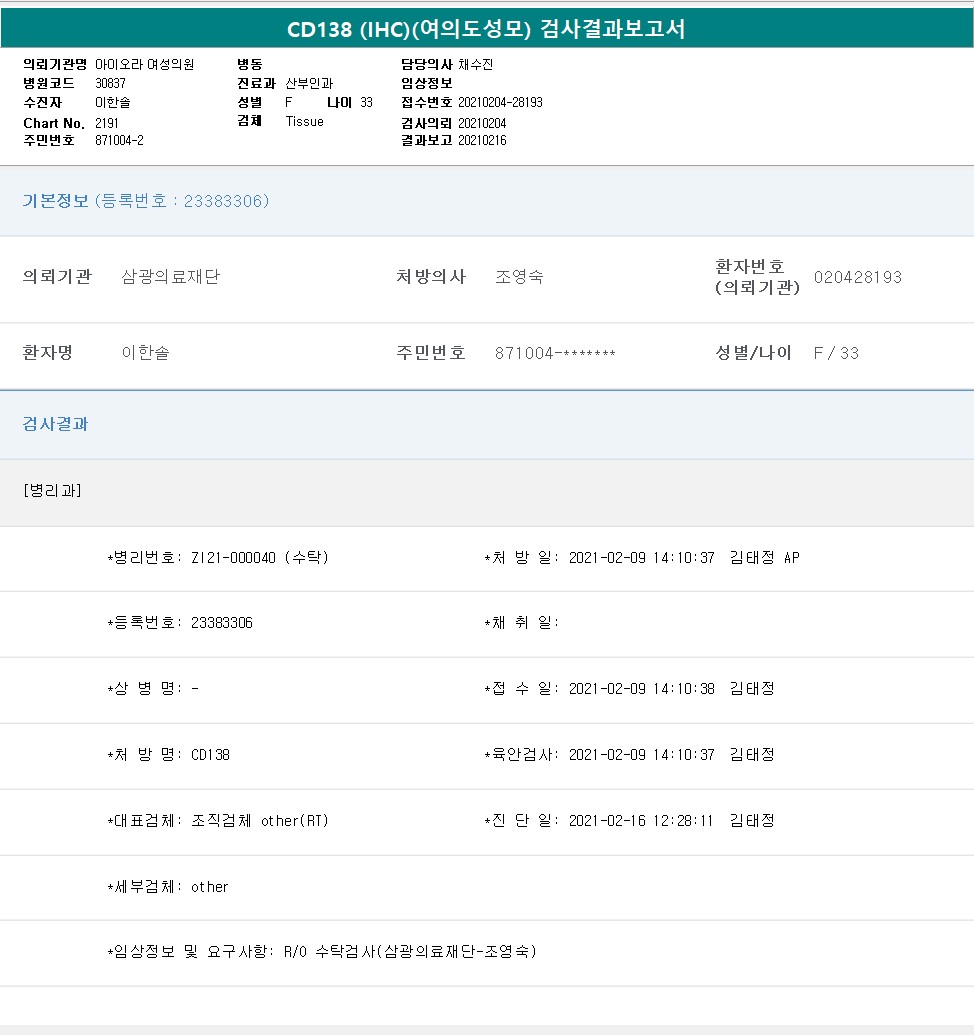
Task: Select the 환자번호 value 020428193
Action: pyautogui.click(x=857, y=277)
